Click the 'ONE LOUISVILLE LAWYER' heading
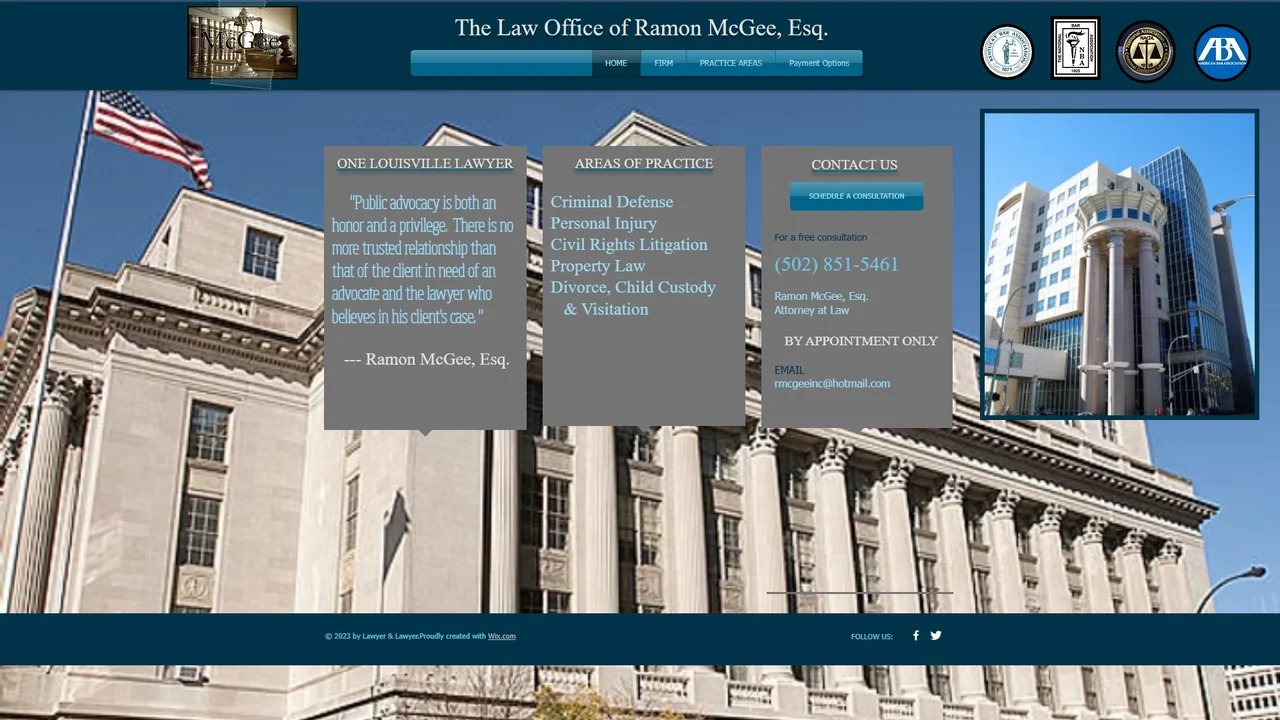 (425, 164)
